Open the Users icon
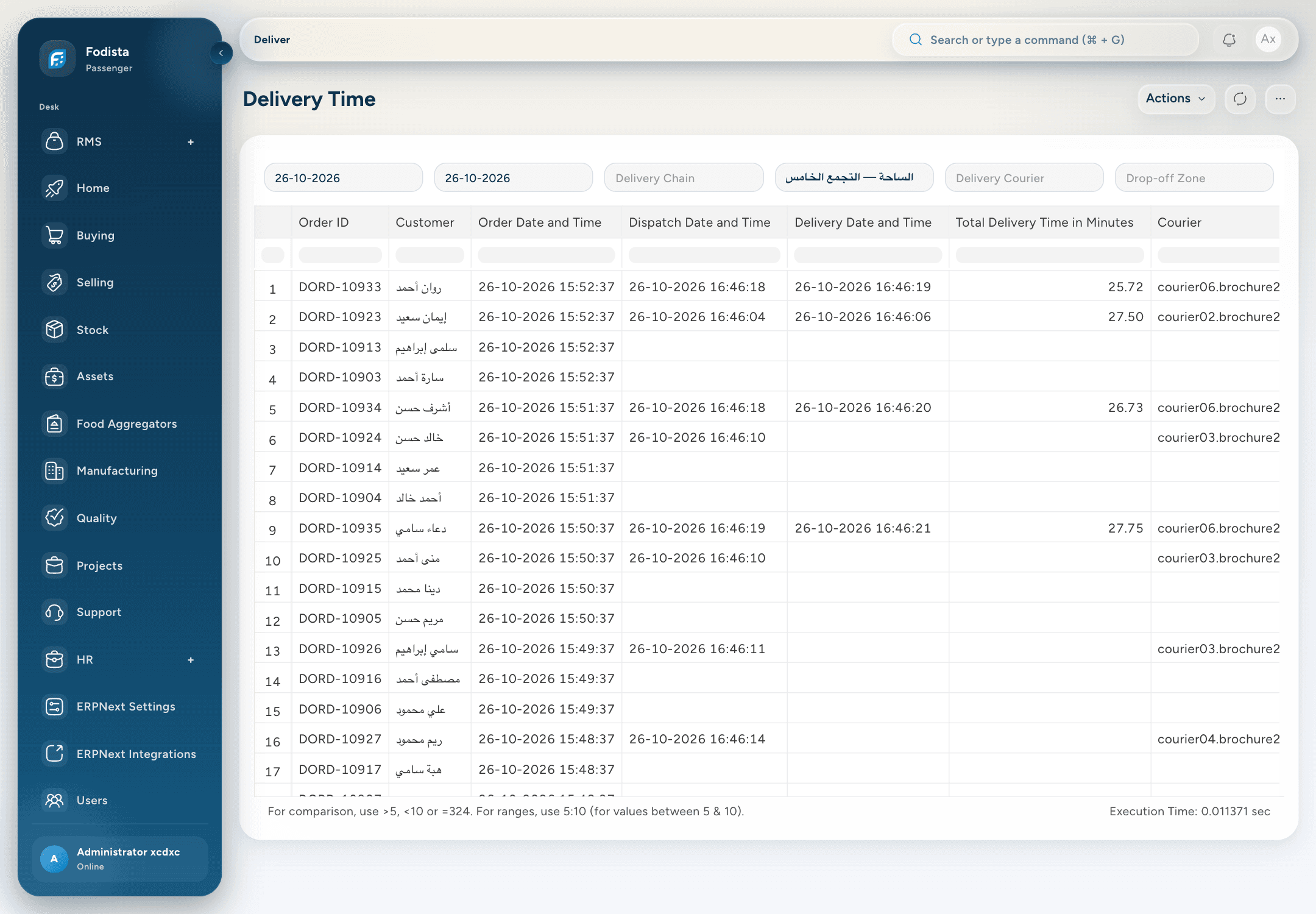Image resolution: width=1316 pixels, height=914 pixels. 54,801
